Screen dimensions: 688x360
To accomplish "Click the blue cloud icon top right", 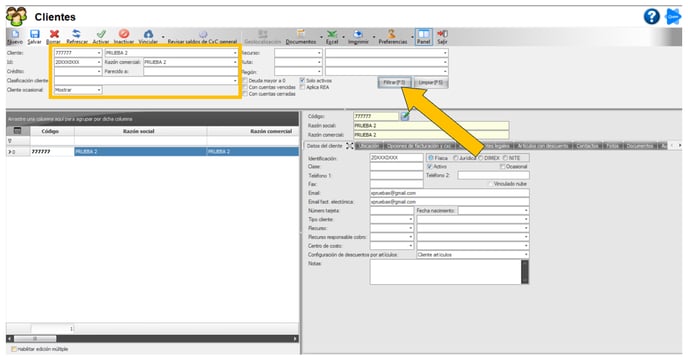I will tap(673, 17).
